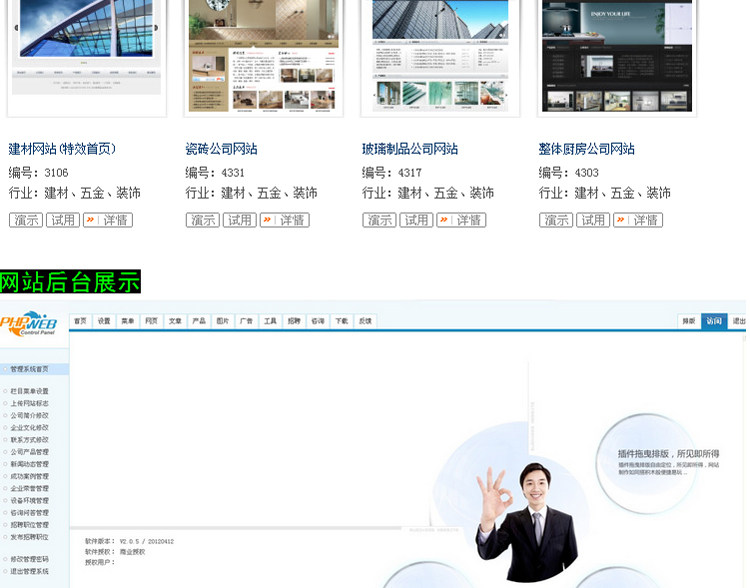
Task: Open 联系方式修改 in the sidebar
Action: pos(29,440)
